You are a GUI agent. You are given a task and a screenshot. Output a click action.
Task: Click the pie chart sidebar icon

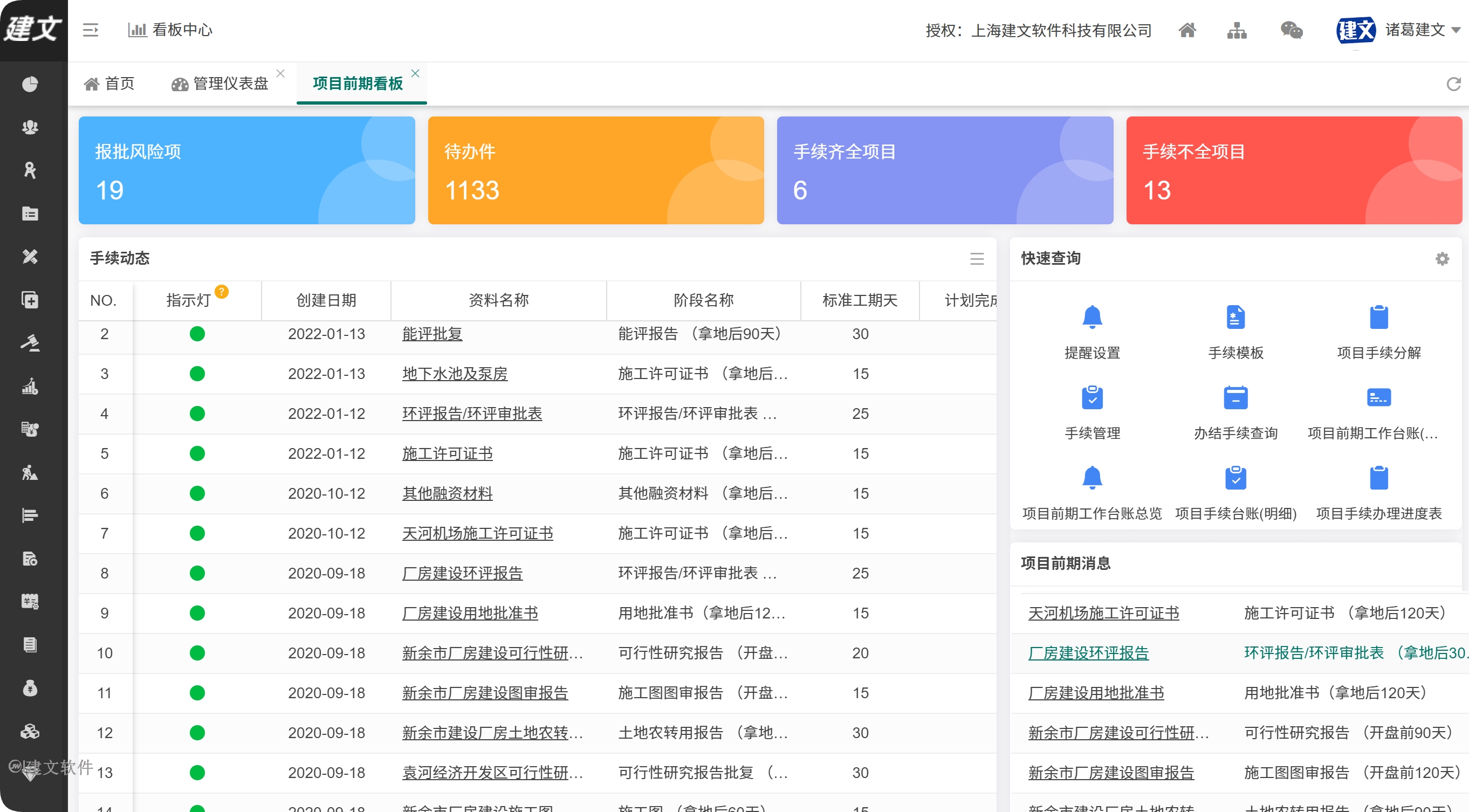pyautogui.click(x=30, y=84)
